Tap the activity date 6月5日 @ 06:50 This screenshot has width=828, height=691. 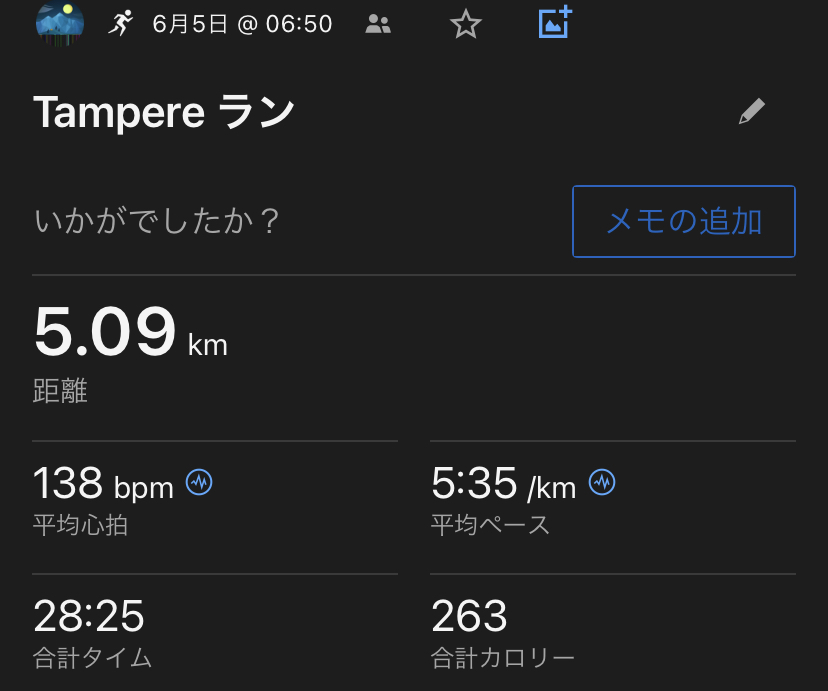pyautogui.click(x=242, y=24)
